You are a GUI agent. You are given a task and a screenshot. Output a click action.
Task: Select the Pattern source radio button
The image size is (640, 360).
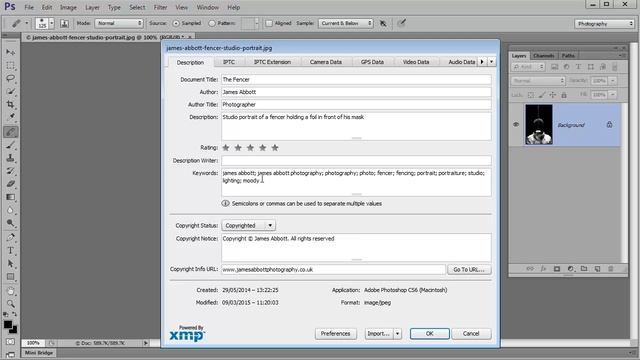click(x=212, y=24)
